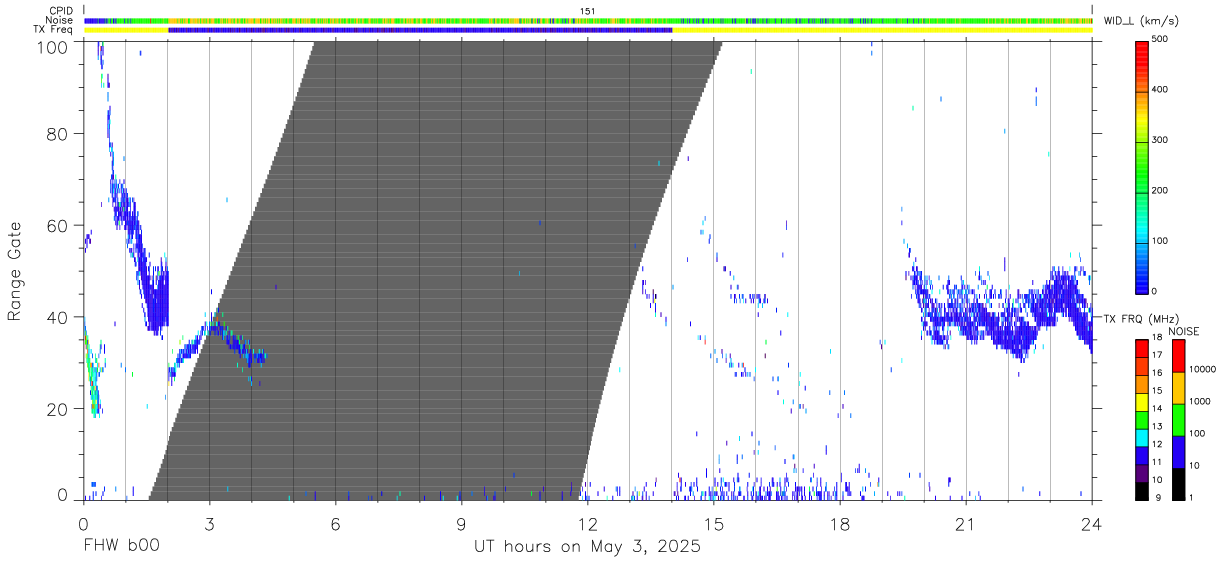Click y-axis tick label 60

pos(58,225)
